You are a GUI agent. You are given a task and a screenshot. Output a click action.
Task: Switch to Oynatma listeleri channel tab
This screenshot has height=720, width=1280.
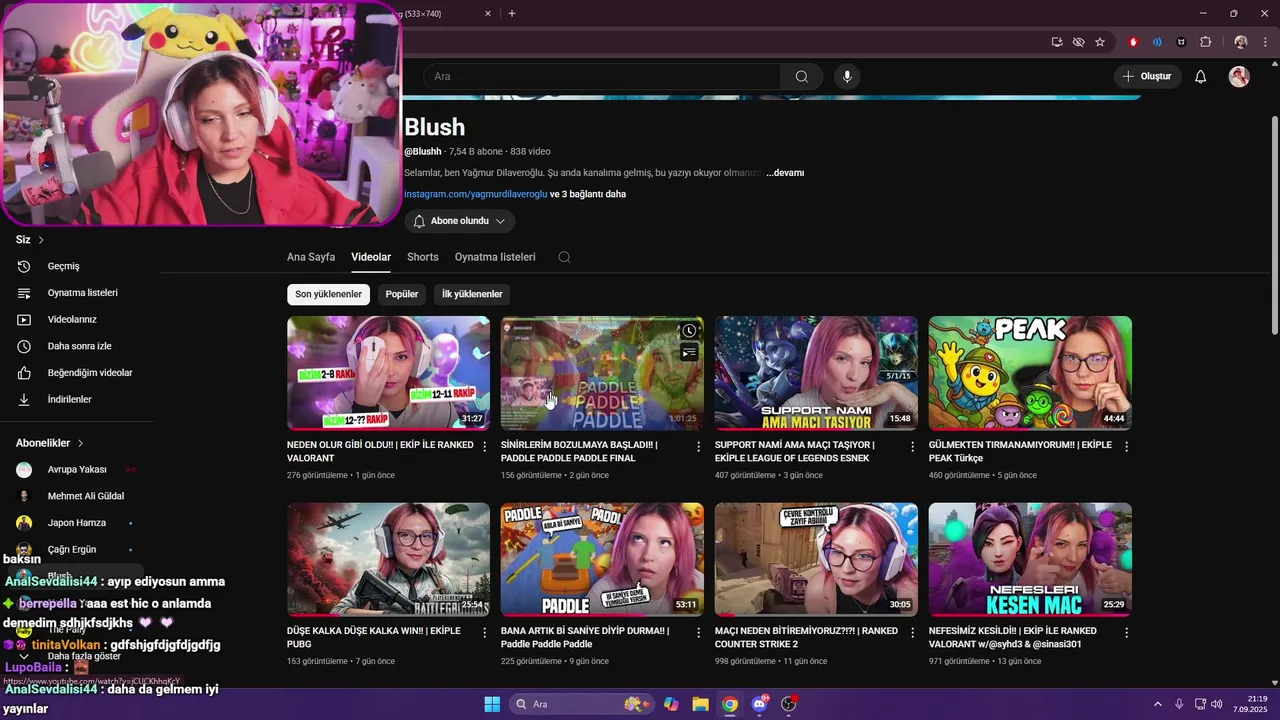point(495,257)
